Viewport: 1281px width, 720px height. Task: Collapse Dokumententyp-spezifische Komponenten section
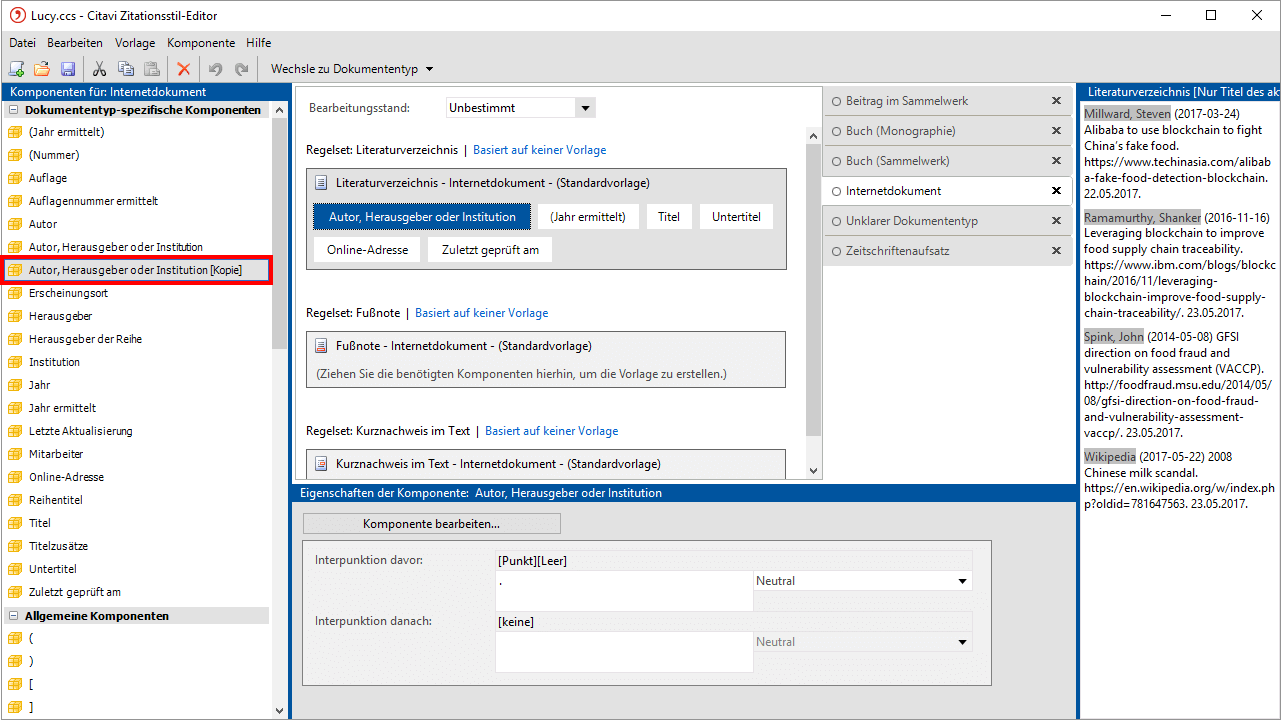pyautogui.click(x=14, y=110)
